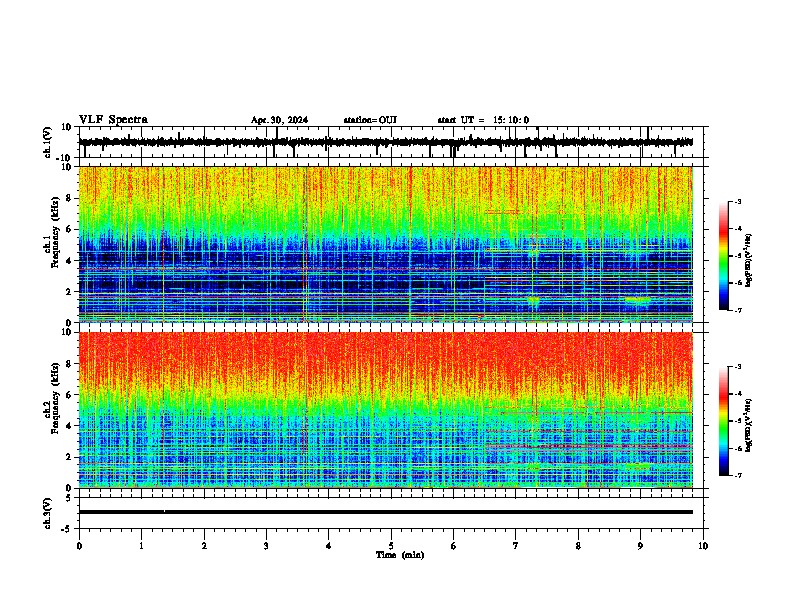Click the ch.1 spectrogram plot
The width and height of the screenshot is (792, 612).
coord(386,244)
